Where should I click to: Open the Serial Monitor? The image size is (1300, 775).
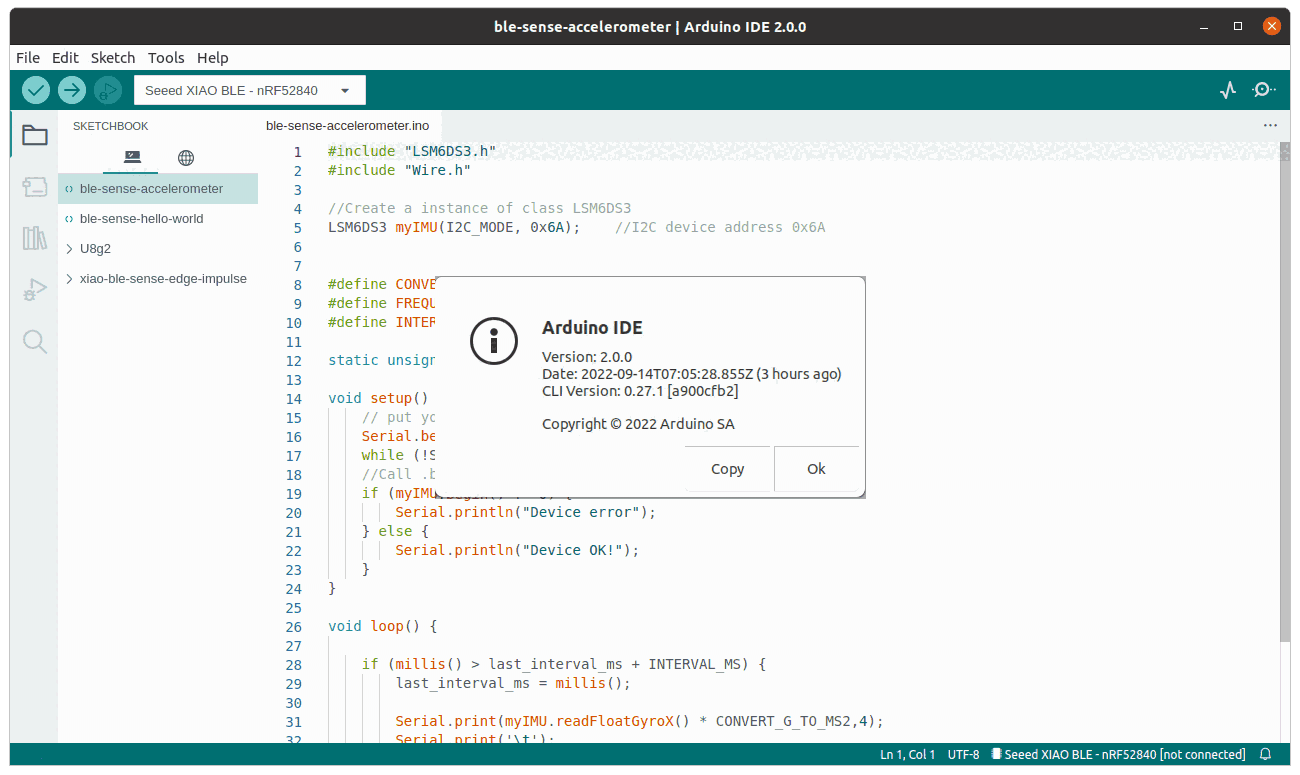[x=1263, y=90]
